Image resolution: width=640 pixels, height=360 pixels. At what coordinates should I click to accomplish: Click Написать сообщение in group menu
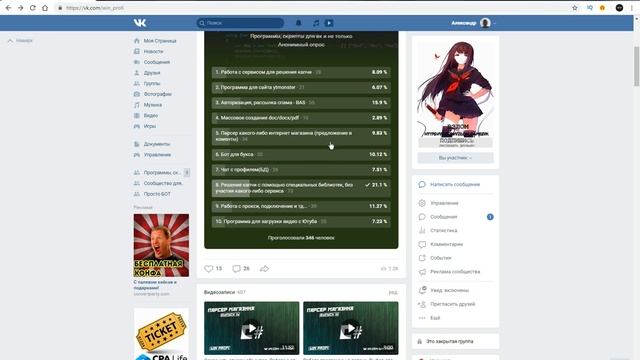pos(456,184)
